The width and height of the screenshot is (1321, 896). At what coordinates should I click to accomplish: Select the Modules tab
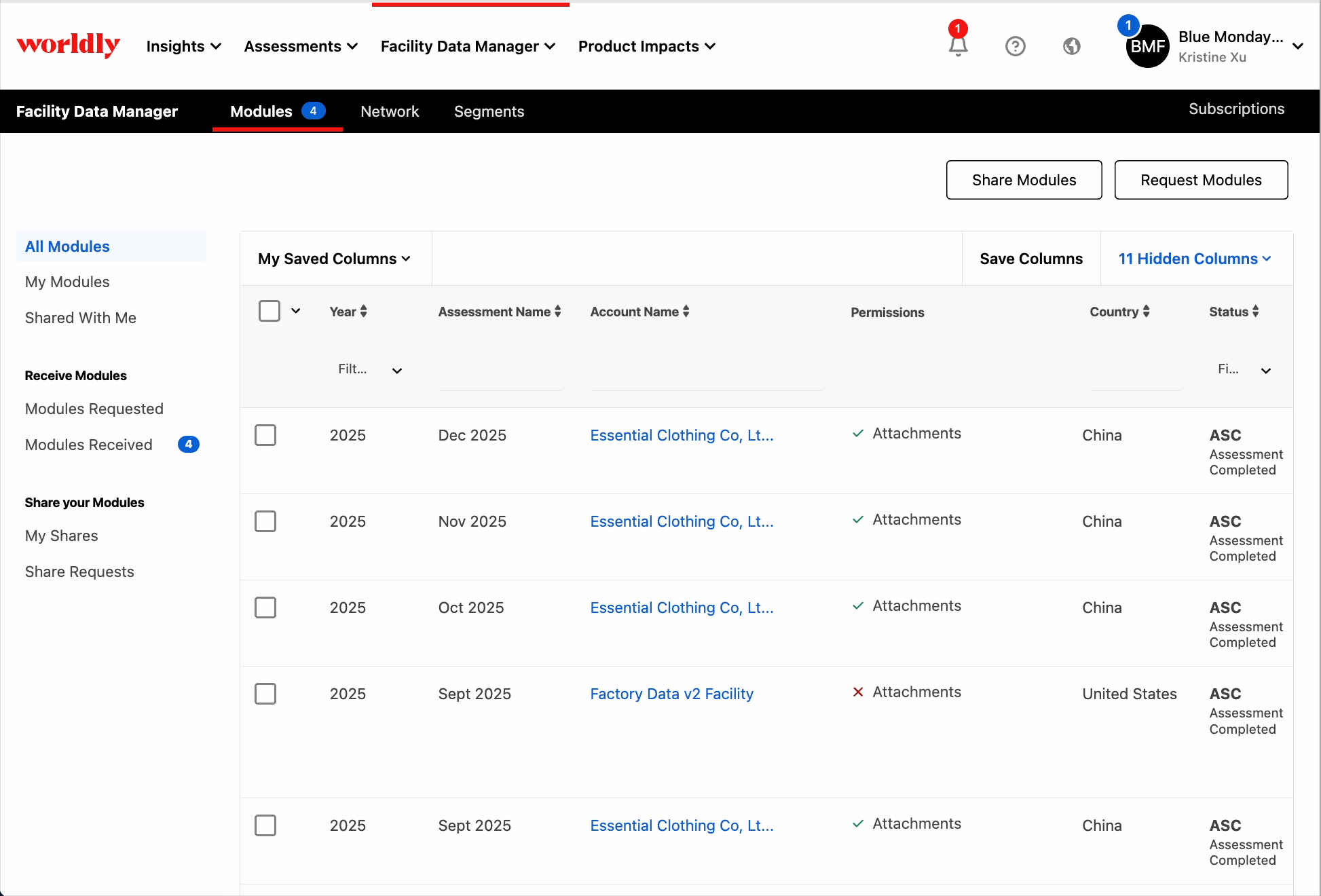277,111
